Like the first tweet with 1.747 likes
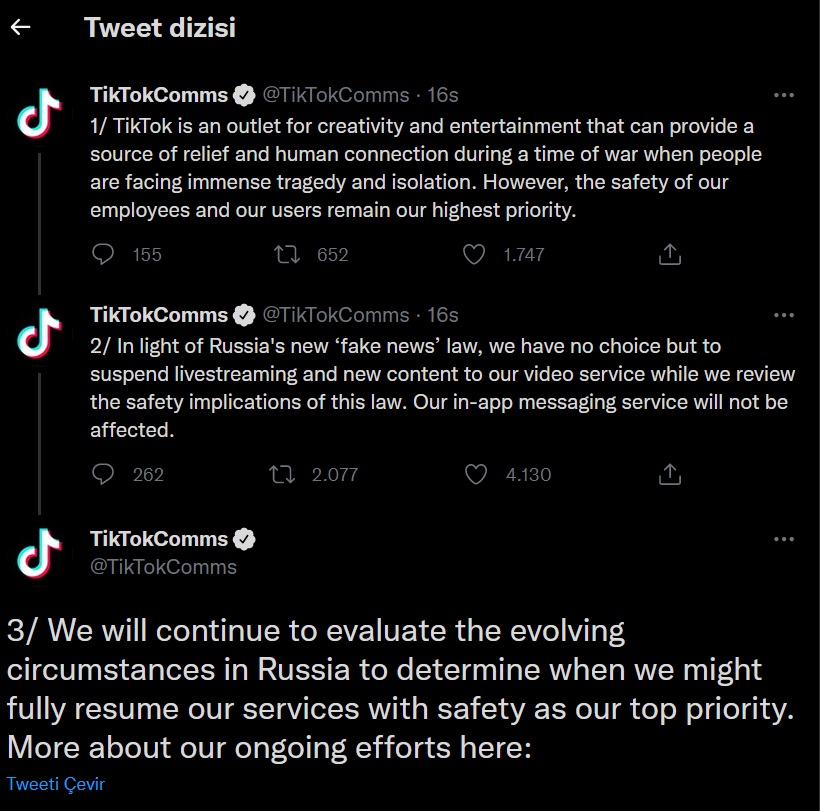 pyautogui.click(x=474, y=255)
